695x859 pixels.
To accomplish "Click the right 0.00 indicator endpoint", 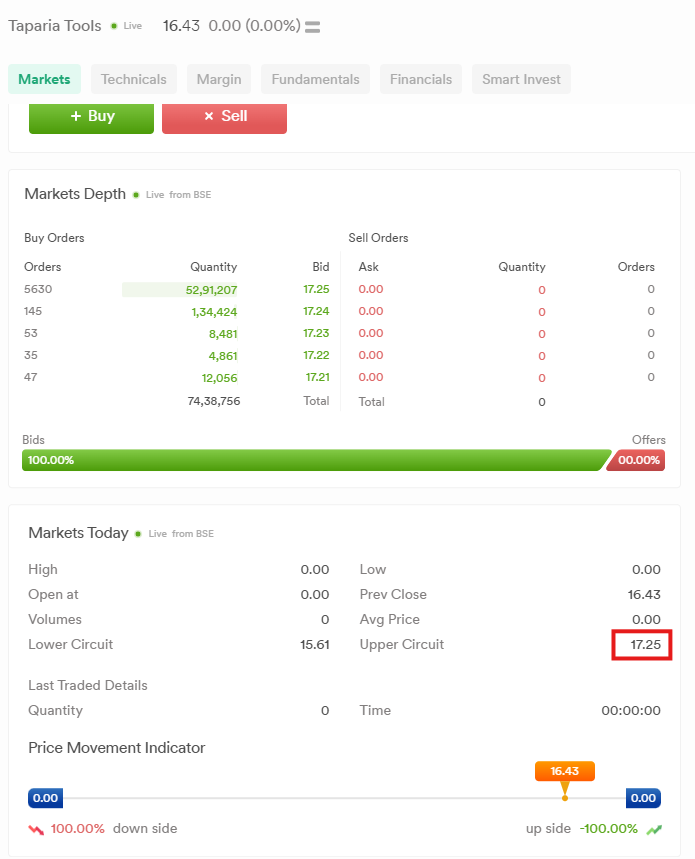I will 644,798.
